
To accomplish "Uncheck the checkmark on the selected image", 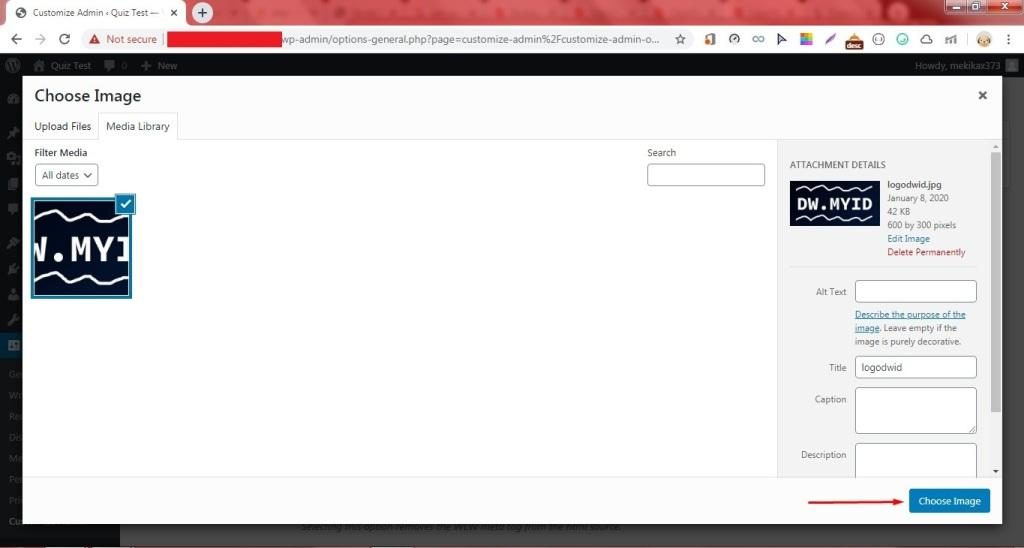I will 125,204.
